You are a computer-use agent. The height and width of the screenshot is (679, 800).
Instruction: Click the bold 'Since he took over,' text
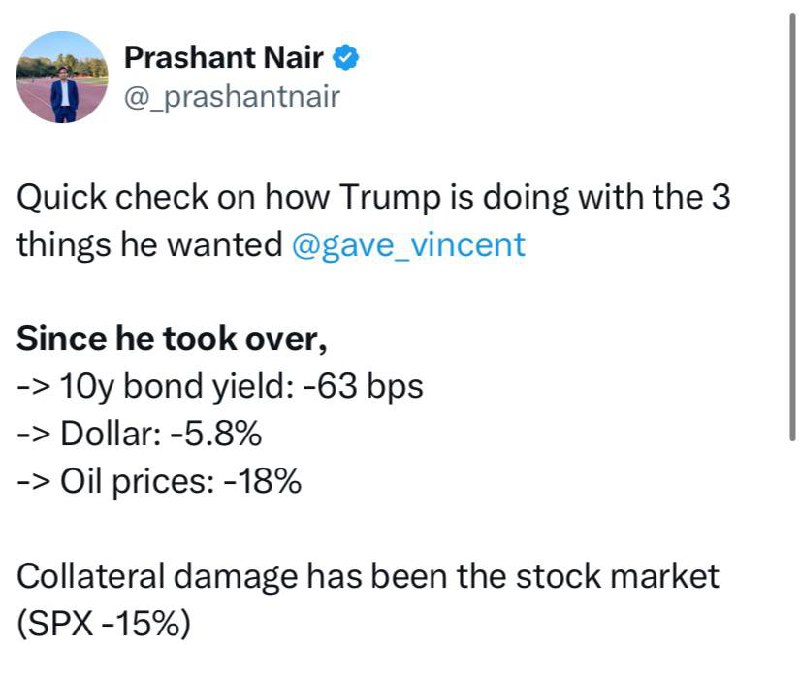(171, 339)
